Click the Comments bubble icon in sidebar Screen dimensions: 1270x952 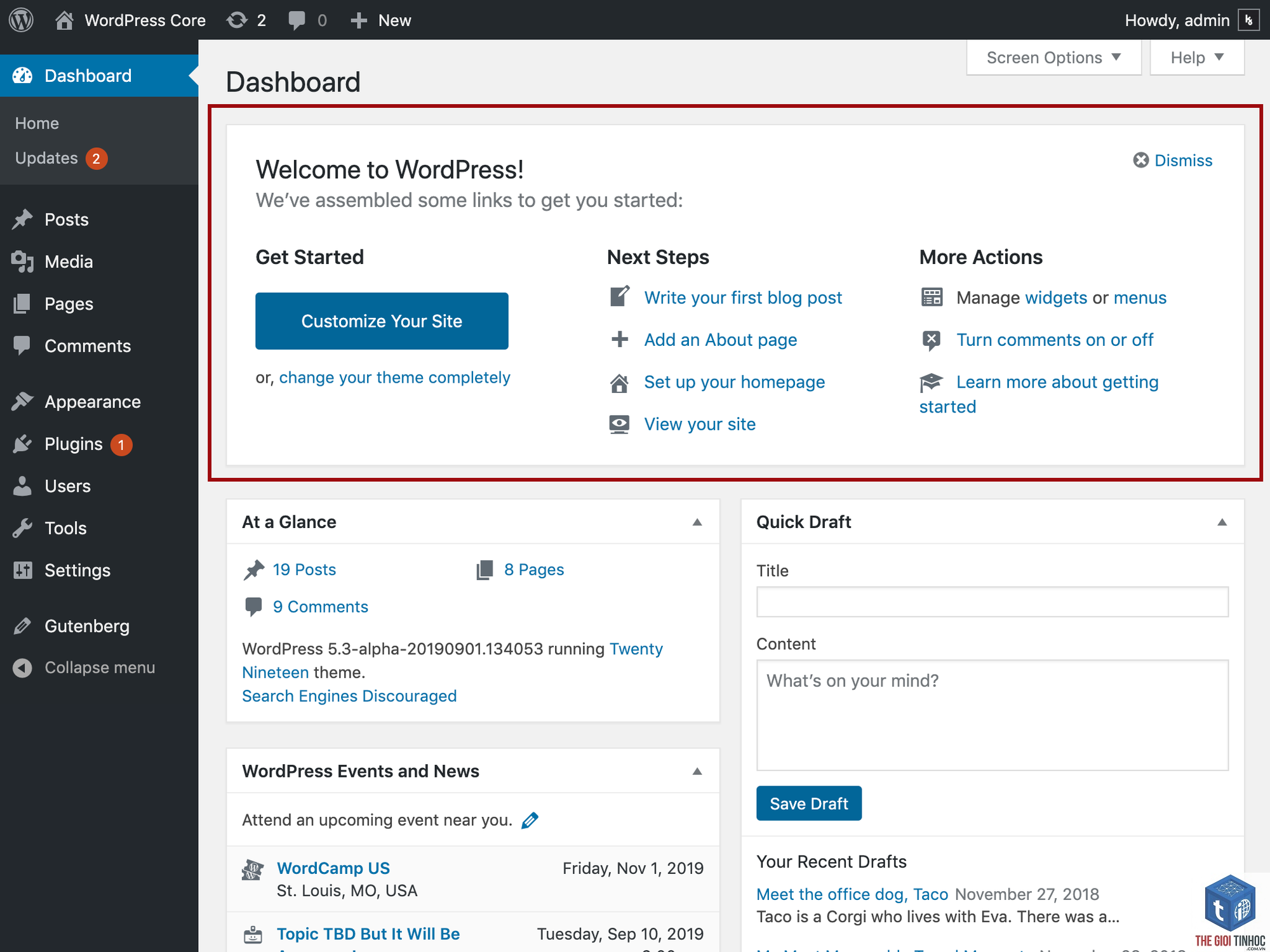22,346
